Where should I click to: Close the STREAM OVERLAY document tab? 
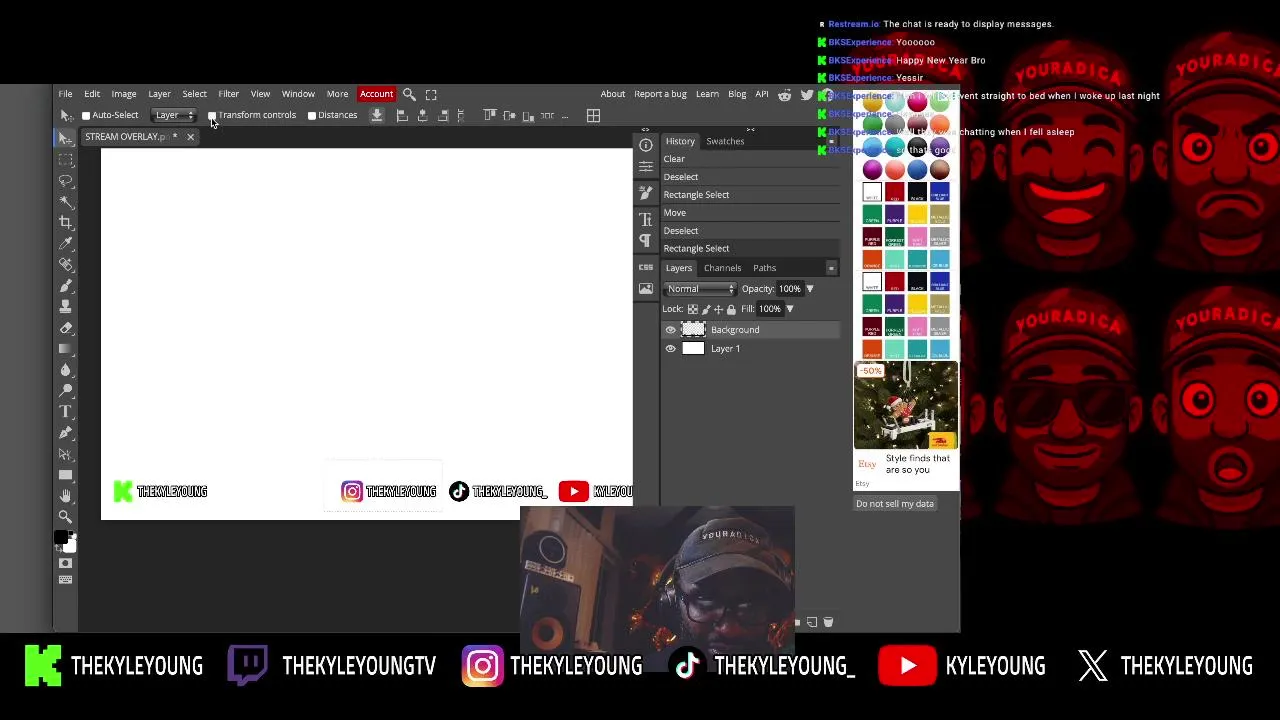pos(190,137)
